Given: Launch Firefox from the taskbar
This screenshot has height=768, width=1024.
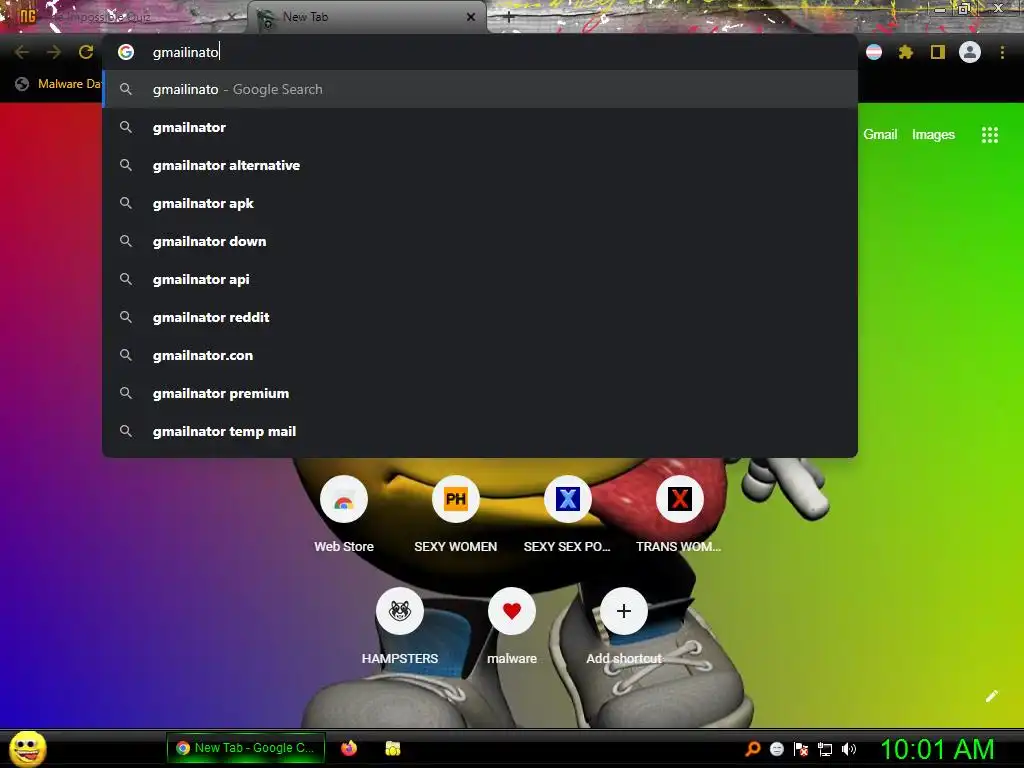Looking at the screenshot, I should pos(349,748).
